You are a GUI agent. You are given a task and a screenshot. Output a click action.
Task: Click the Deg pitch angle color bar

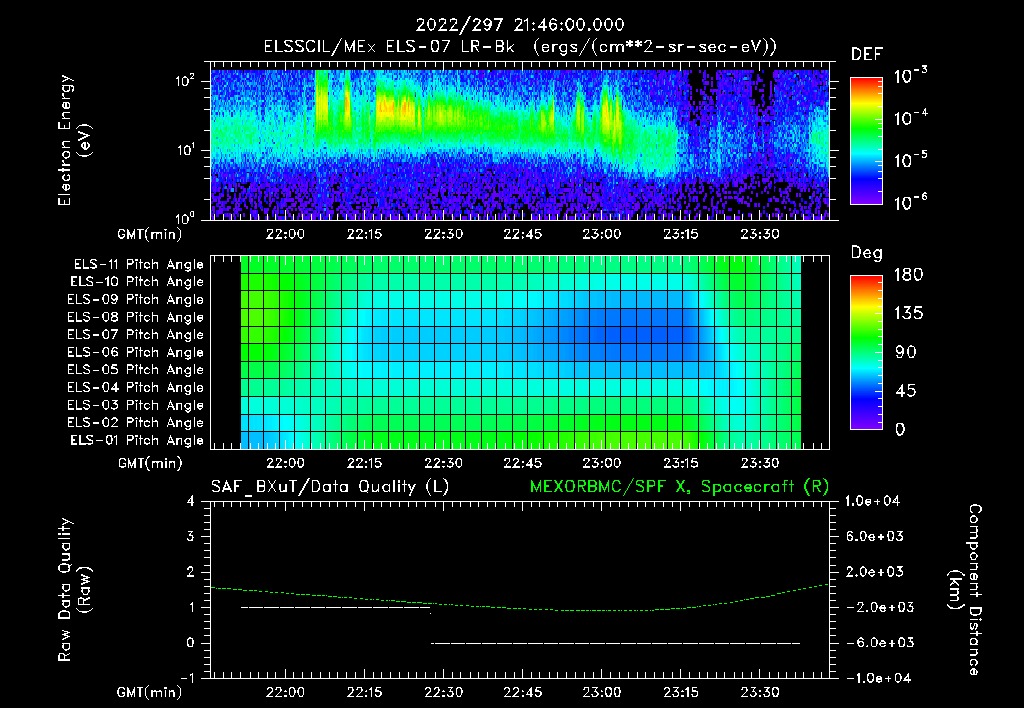[x=866, y=353]
